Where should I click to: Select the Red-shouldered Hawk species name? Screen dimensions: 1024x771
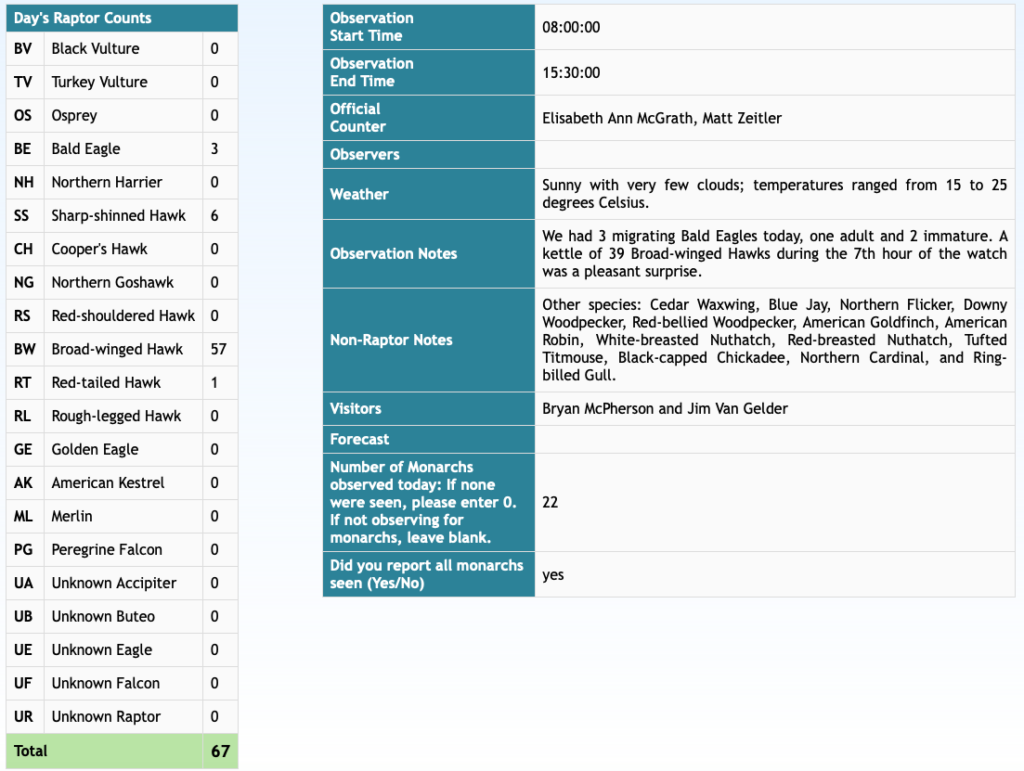pyautogui.click(x=123, y=315)
